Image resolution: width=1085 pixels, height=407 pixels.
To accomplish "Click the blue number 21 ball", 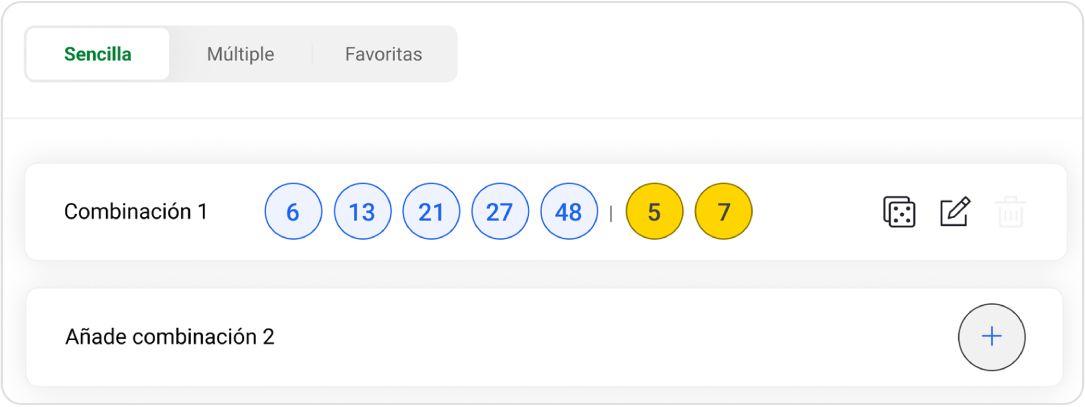I will point(431,212).
